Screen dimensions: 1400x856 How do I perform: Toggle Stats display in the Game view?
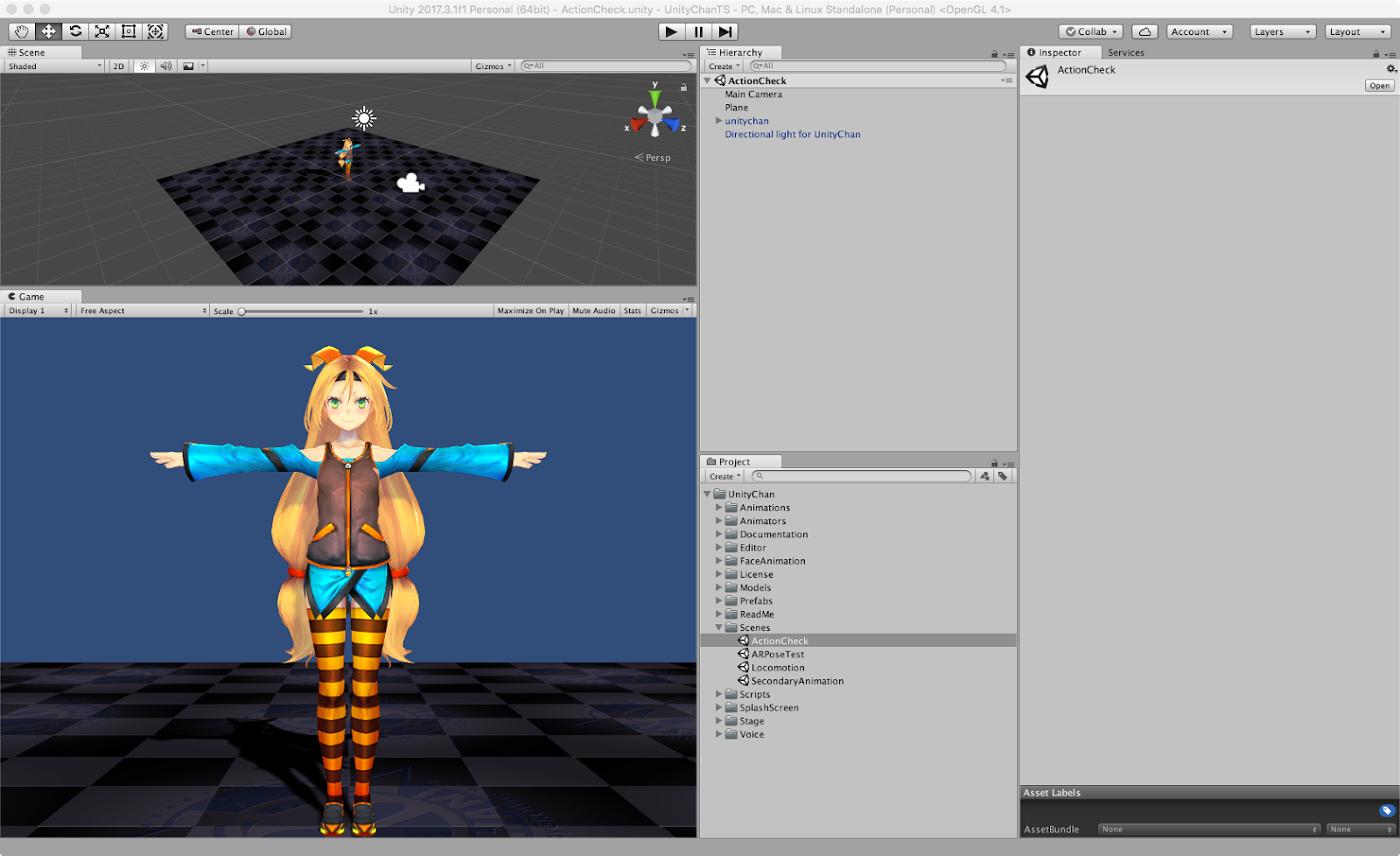[x=632, y=310]
